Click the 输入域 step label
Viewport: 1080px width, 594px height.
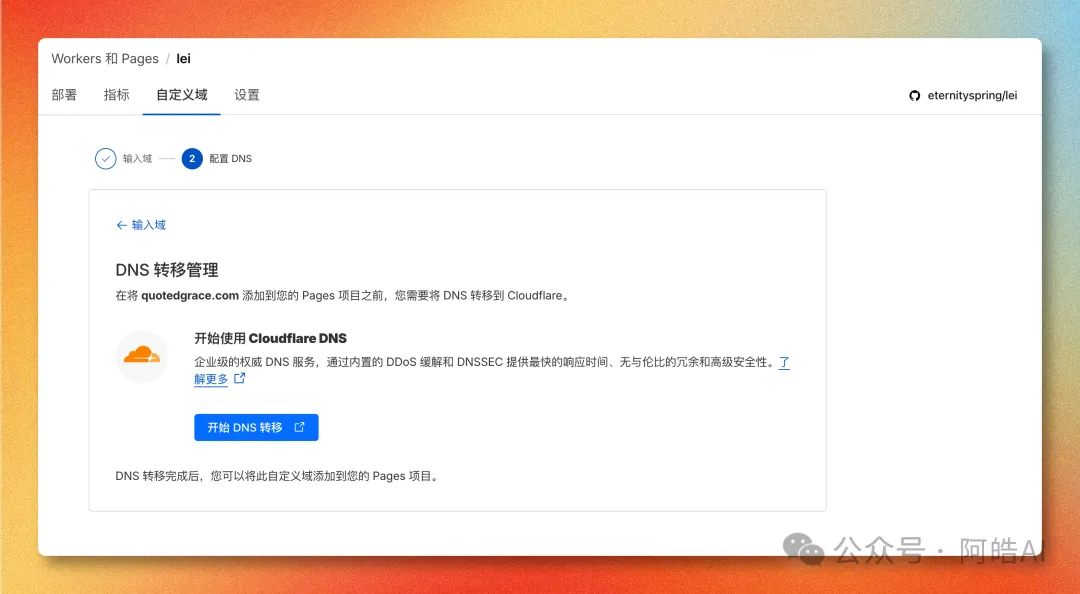coord(137,158)
